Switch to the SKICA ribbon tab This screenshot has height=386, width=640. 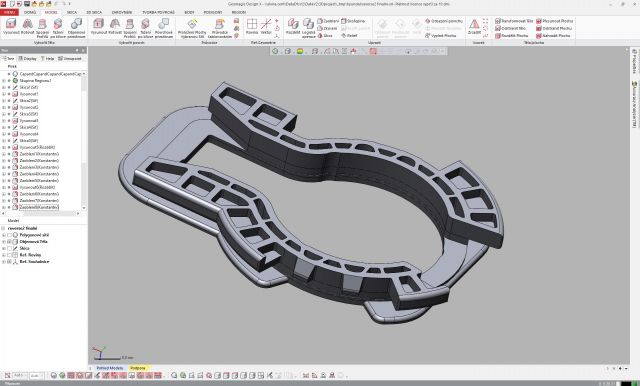(x=72, y=12)
